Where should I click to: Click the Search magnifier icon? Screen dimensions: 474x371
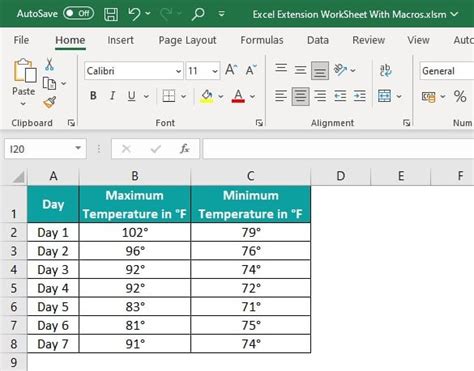point(198,14)
